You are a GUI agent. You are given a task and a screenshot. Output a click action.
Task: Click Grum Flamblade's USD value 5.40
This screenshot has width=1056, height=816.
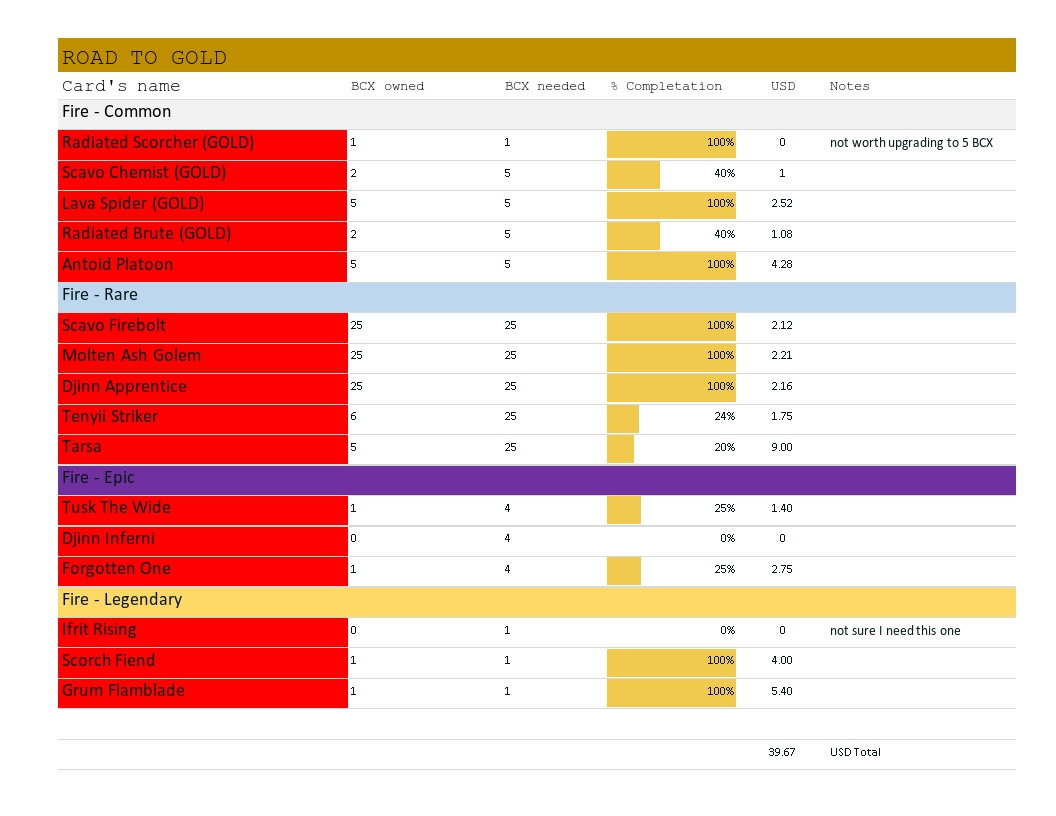782,691
